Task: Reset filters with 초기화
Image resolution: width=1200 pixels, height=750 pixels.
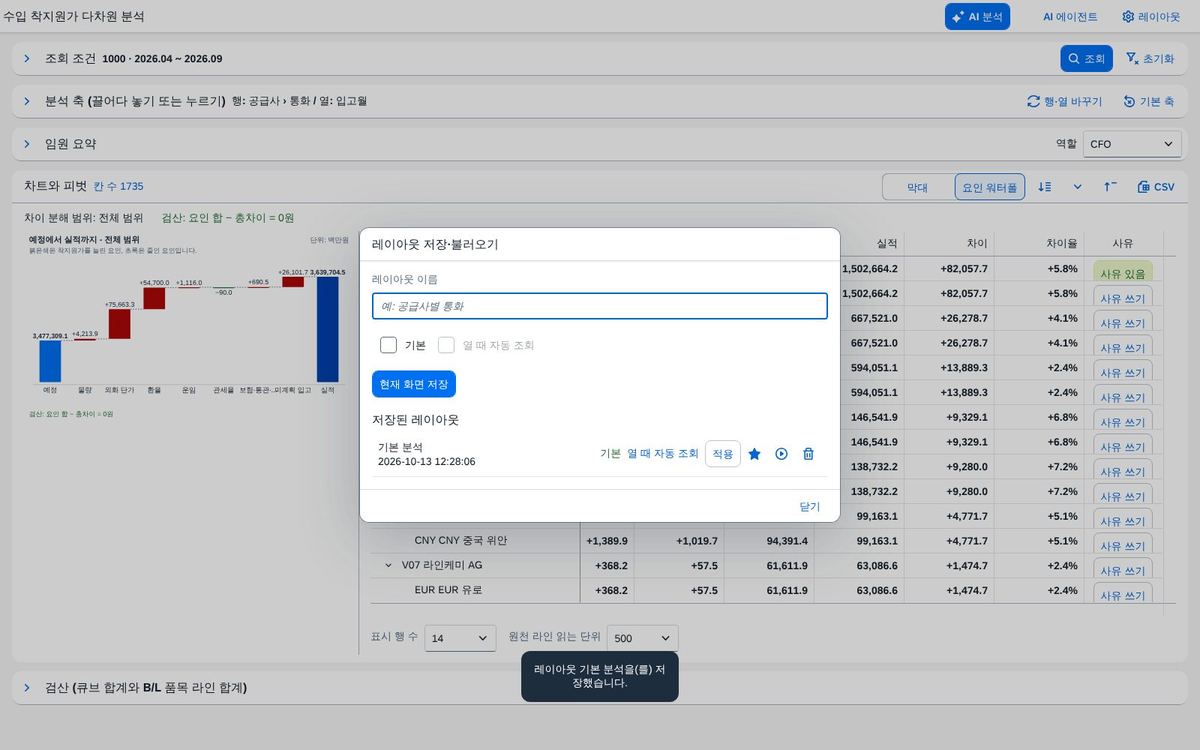Action: click(x=1150, y=59)
